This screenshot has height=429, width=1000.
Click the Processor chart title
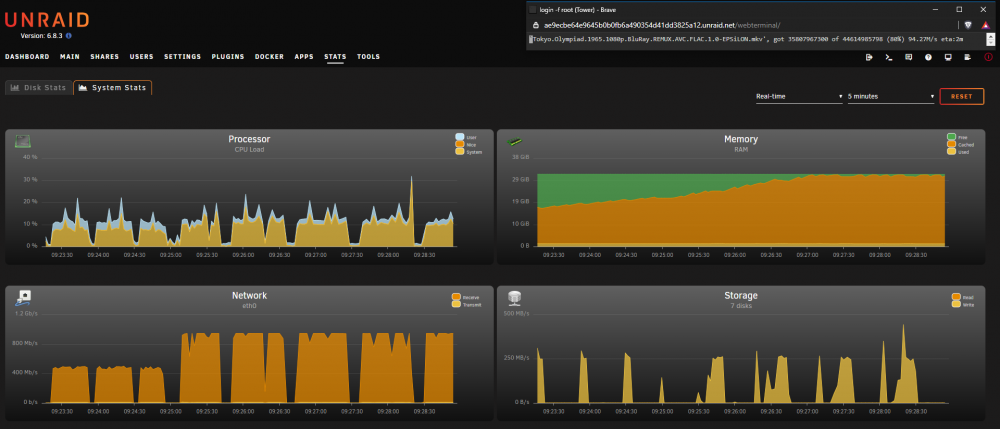(249, 139)
